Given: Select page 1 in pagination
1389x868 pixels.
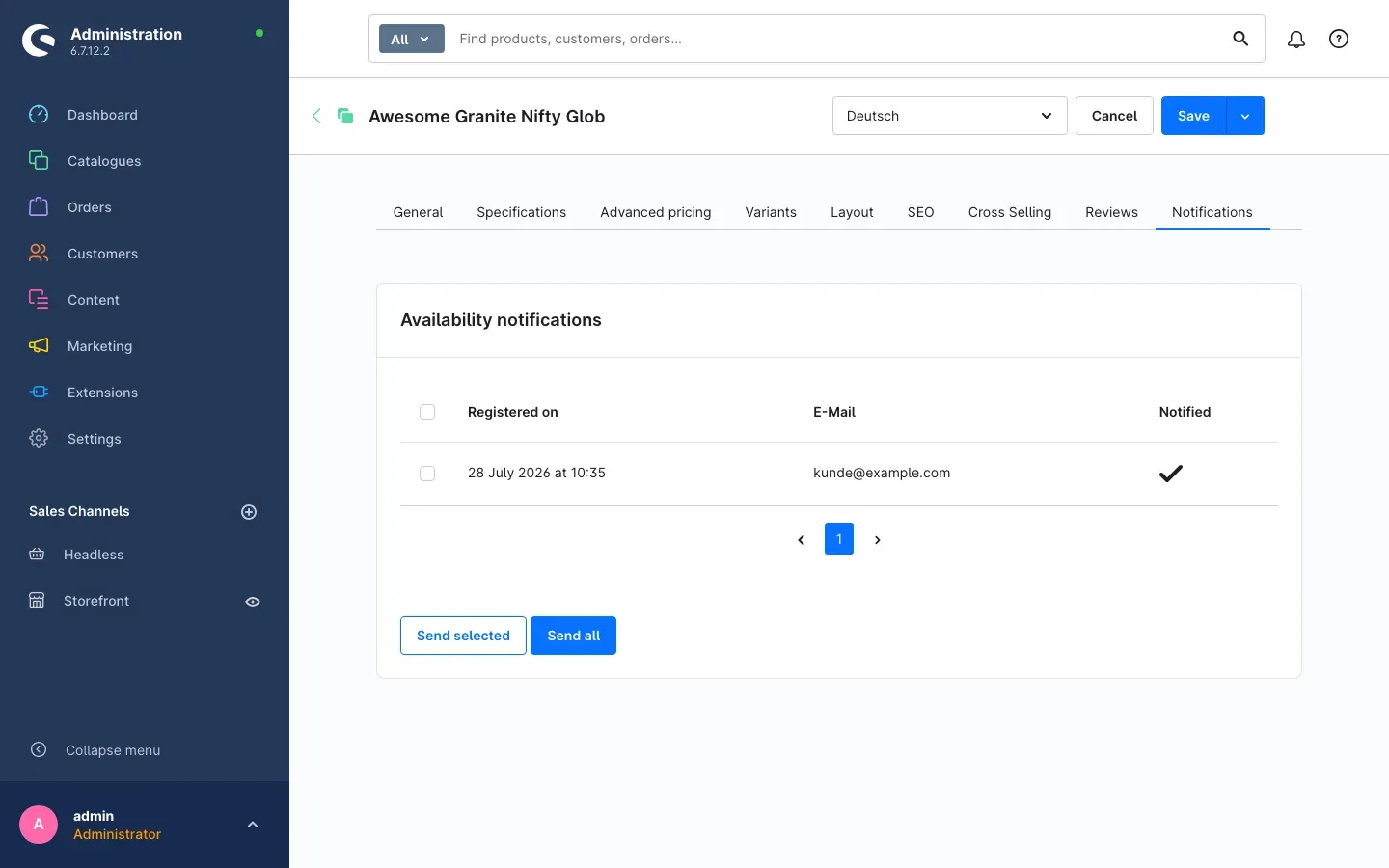Looking at the screenshot, I should point(839,539).
